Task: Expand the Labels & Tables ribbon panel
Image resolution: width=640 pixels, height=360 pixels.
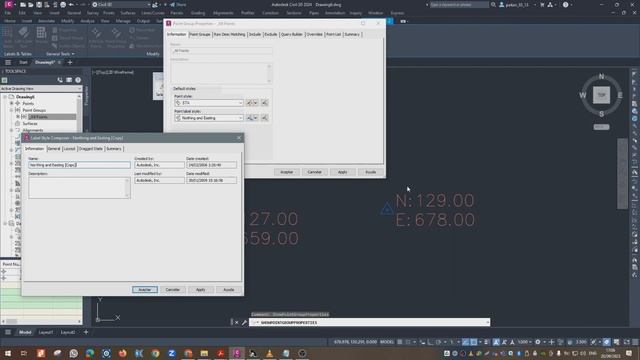Action: click(18, 54)
